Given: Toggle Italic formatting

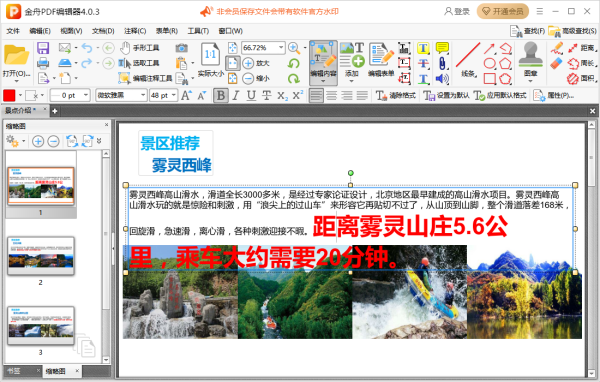Looking at the screenshot, I should point(236,95).
